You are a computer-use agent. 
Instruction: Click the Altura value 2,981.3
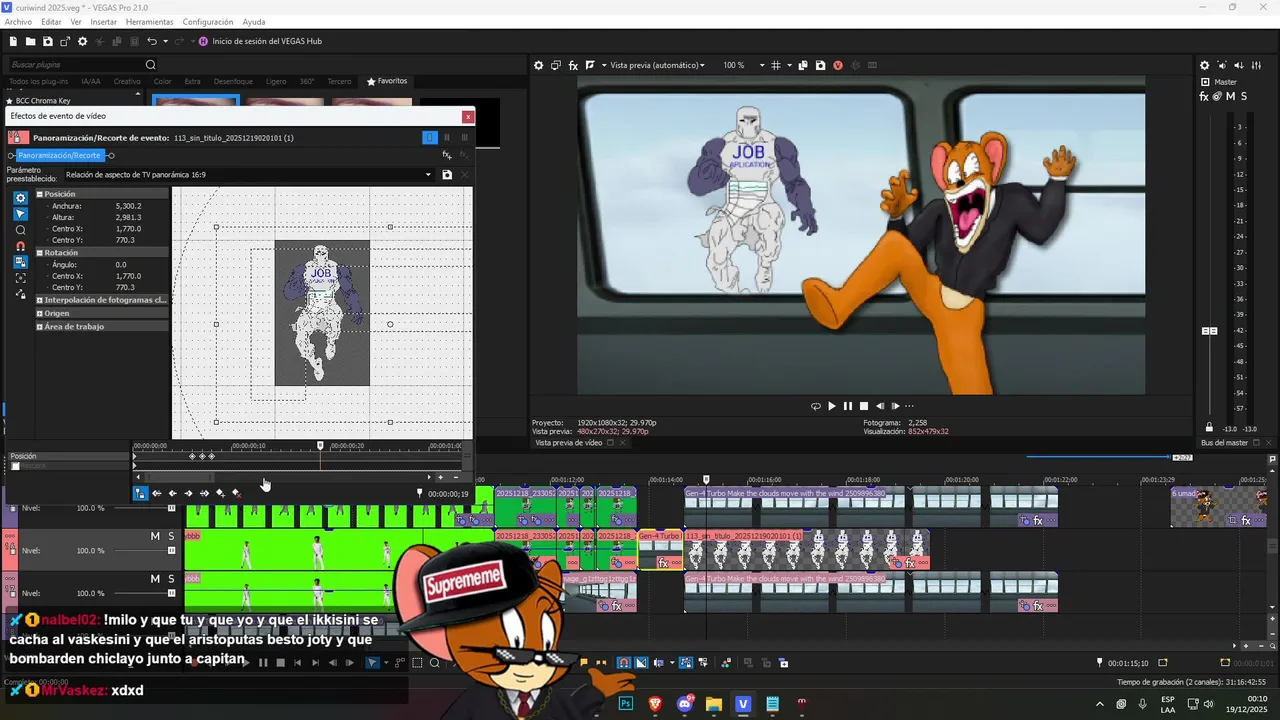tap(129, 217)
